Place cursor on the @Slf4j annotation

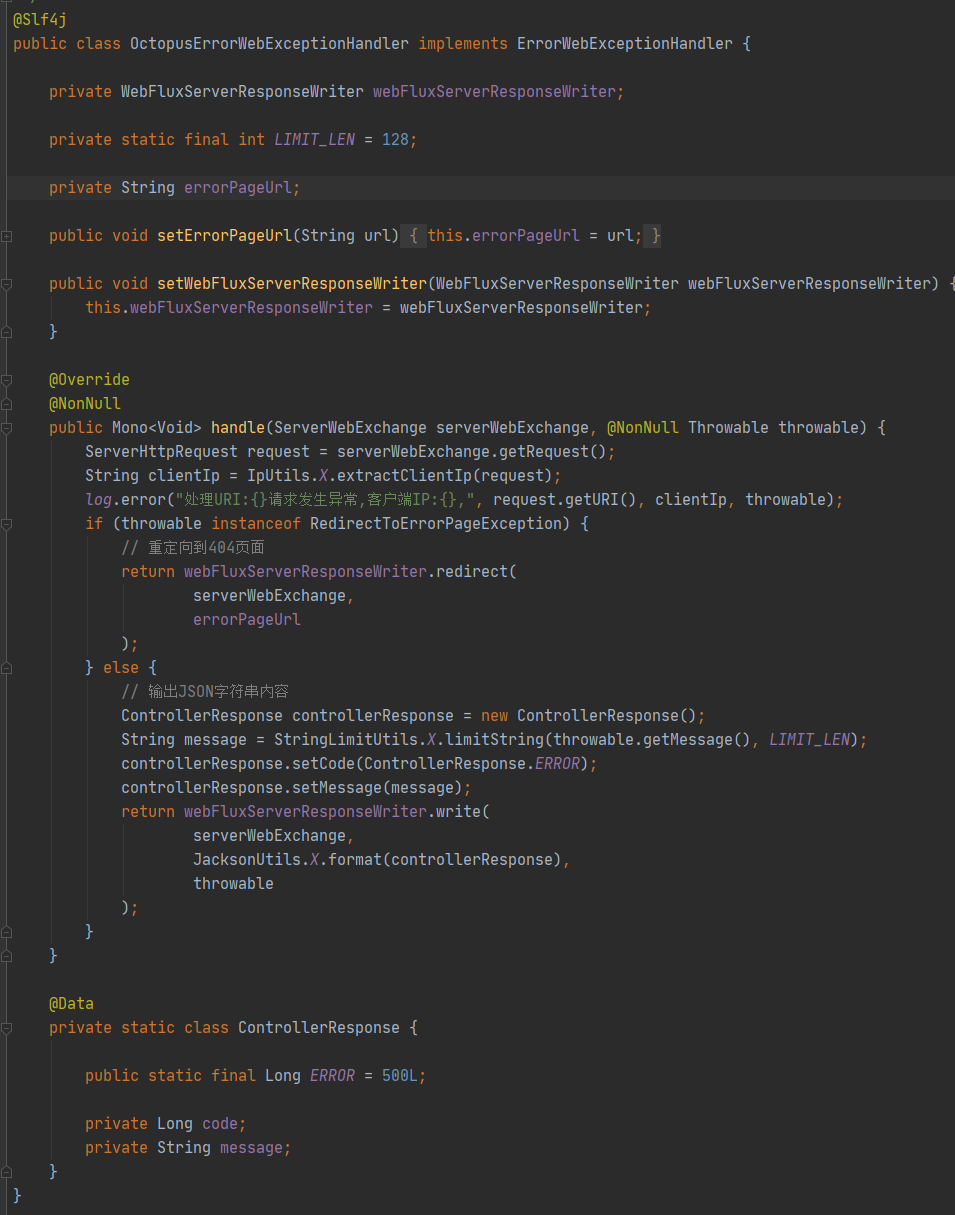[x=40, y=19]
